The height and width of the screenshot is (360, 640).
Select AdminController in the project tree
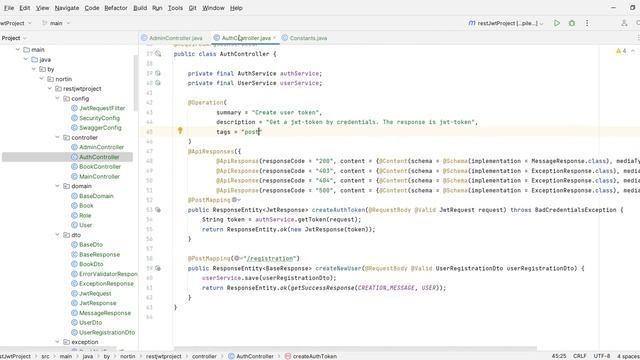pyautogui.click(x=102, y=147)
